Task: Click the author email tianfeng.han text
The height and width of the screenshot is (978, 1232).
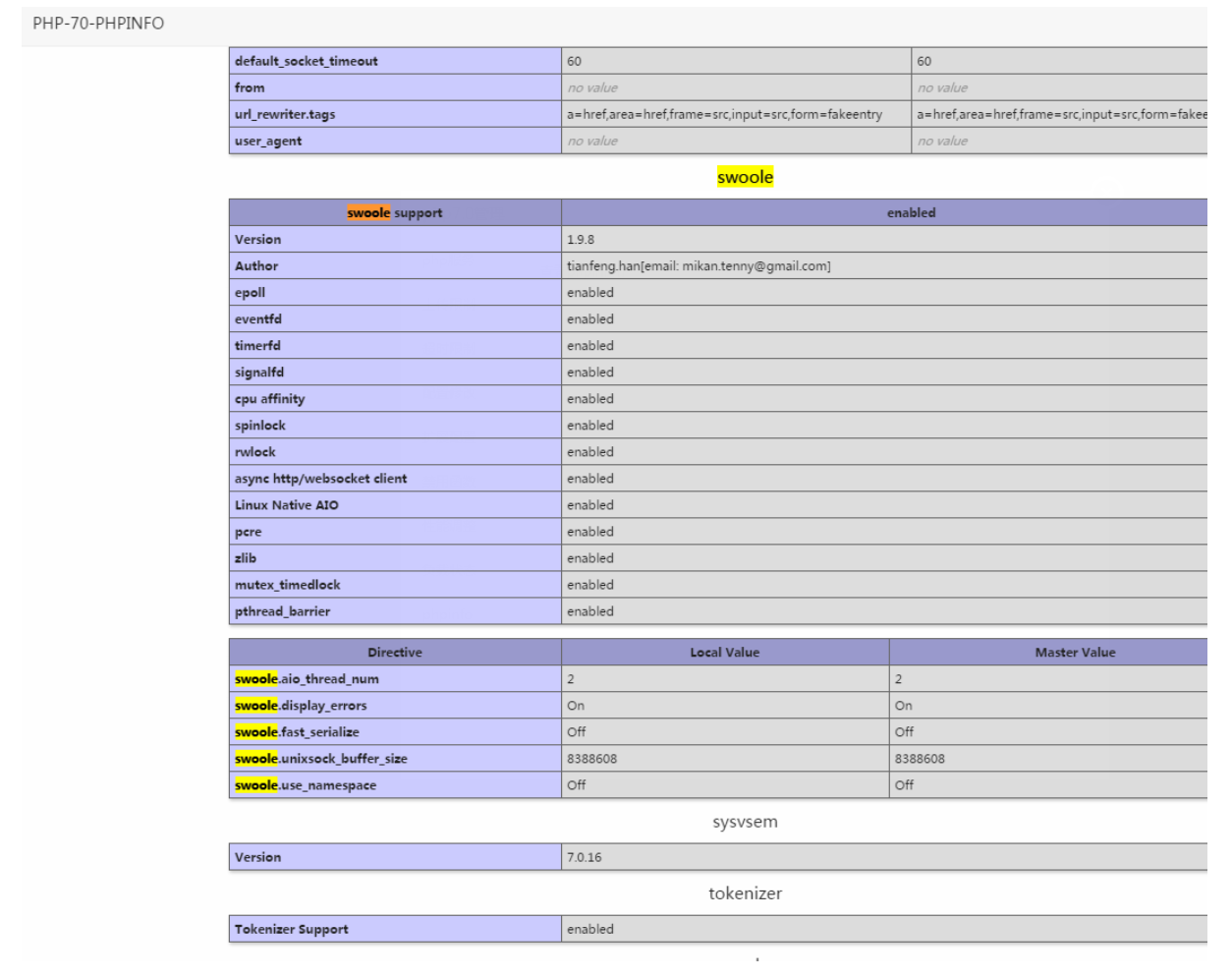Action: point(698,266)
